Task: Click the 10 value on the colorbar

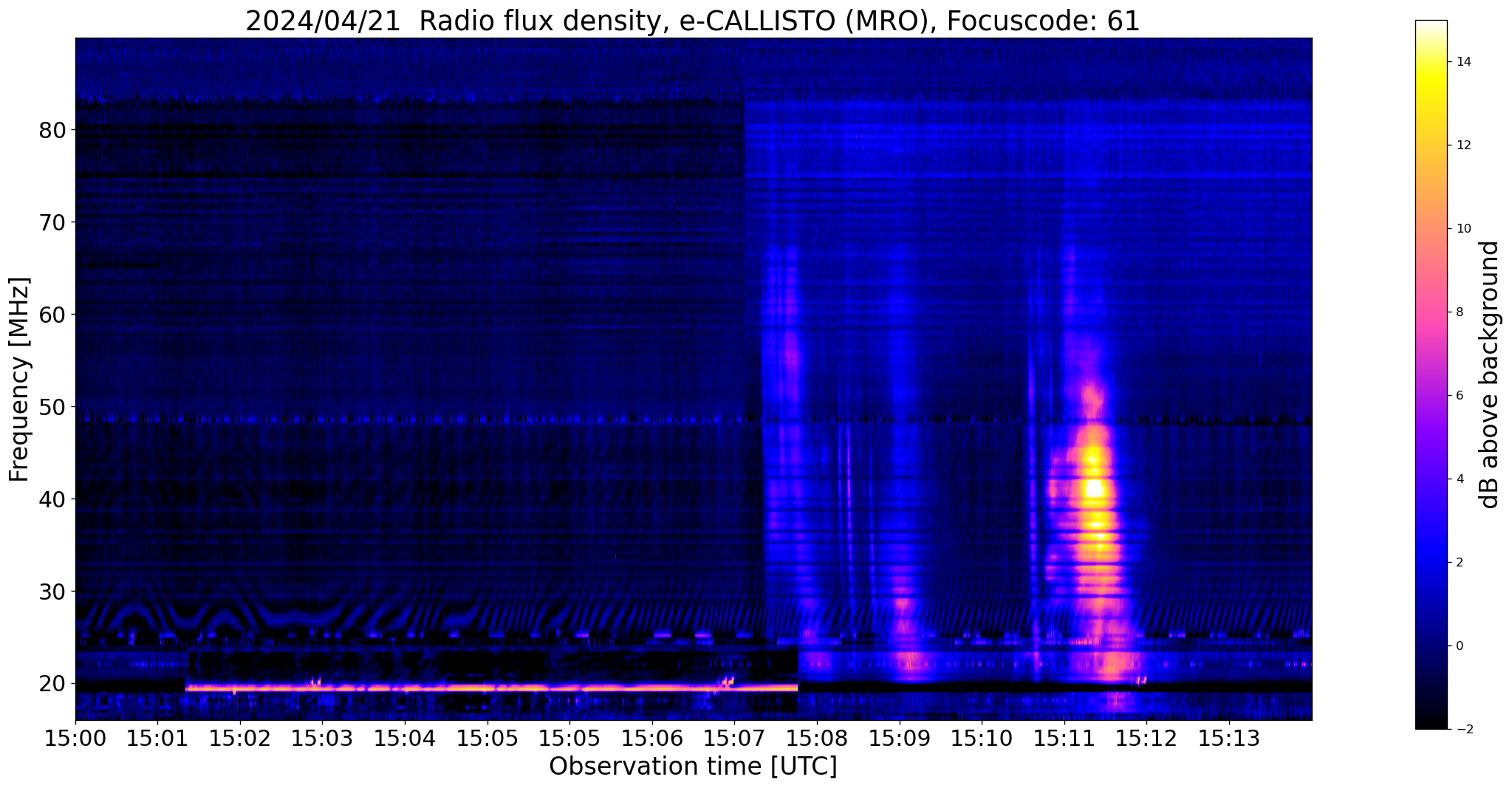Action: (x=1463, y=229)
